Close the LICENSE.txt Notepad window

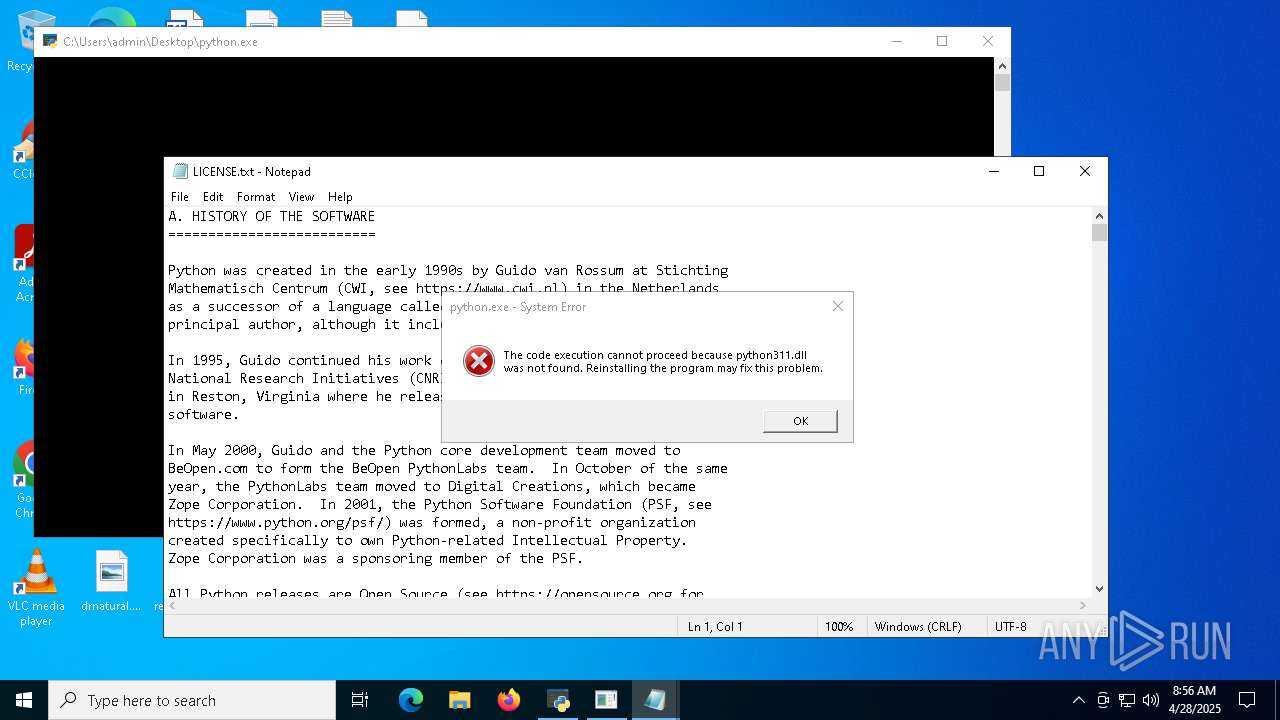coord(1085,171)
